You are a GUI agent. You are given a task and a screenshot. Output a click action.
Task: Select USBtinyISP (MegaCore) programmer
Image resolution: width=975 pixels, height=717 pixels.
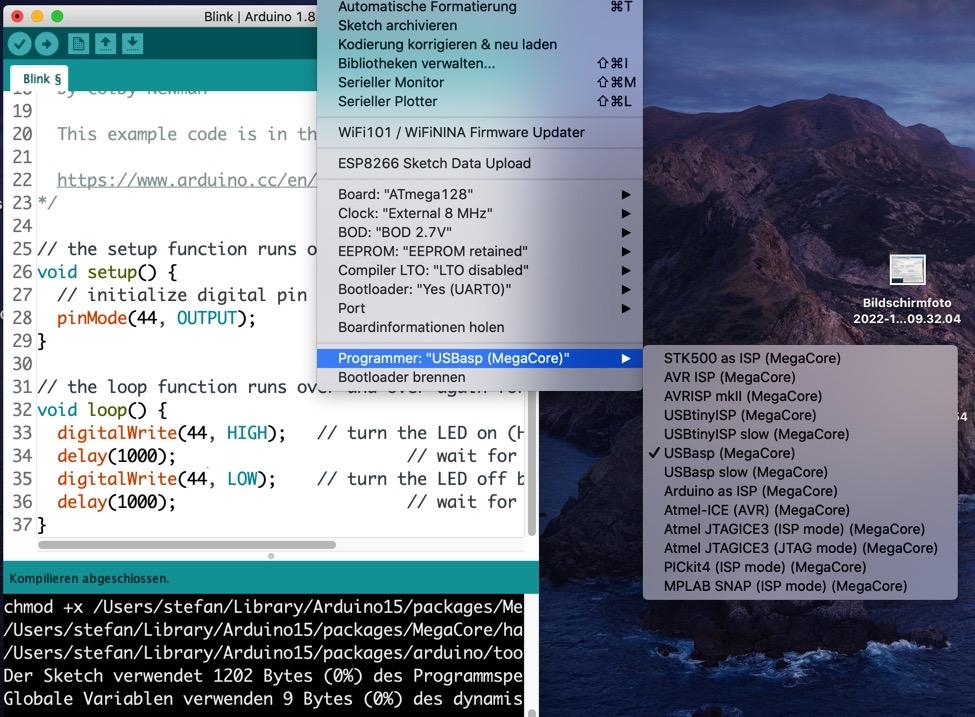point(800,415)
